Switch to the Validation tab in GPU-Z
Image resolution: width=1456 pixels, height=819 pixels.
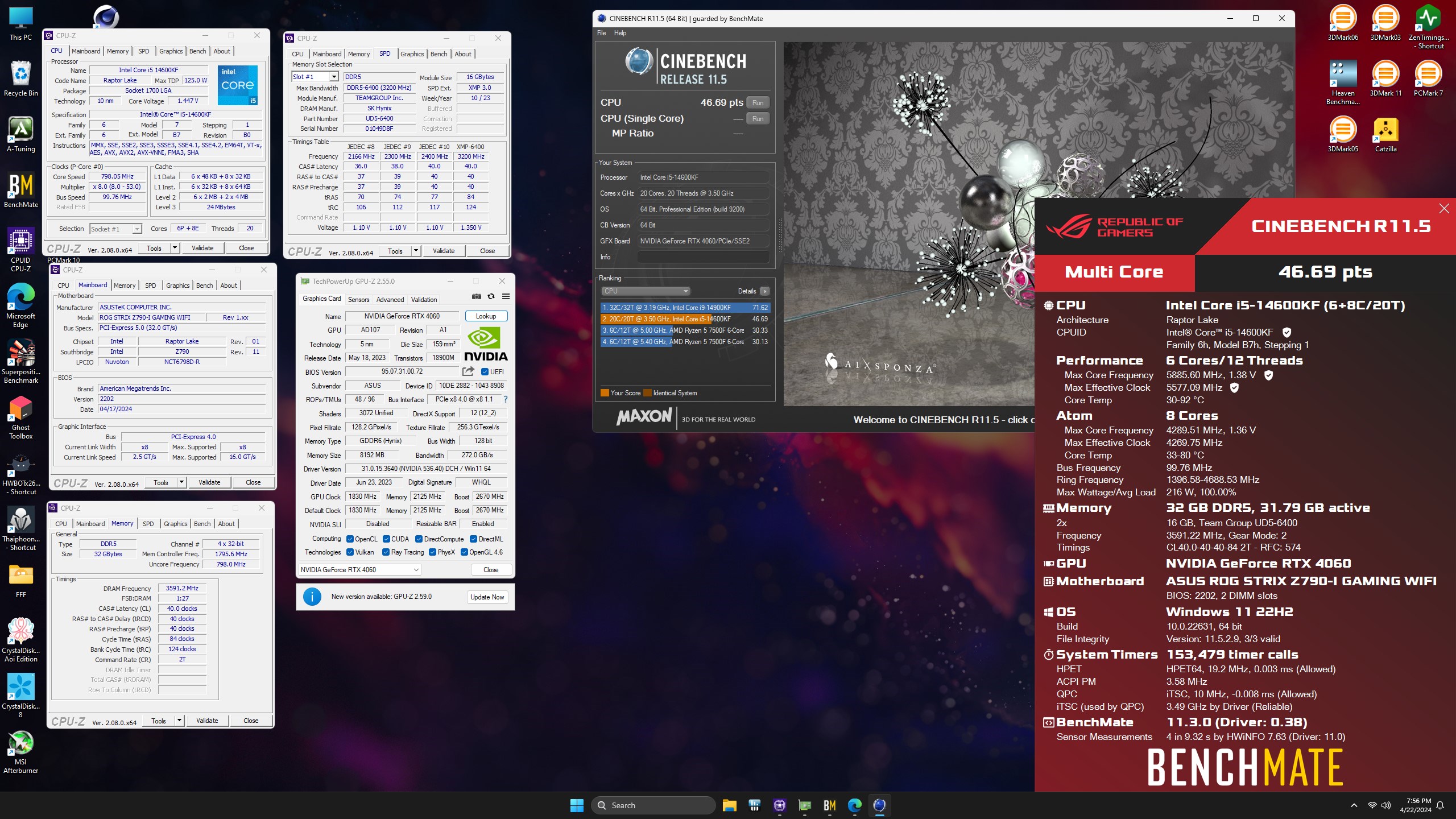tap(424, 300)
